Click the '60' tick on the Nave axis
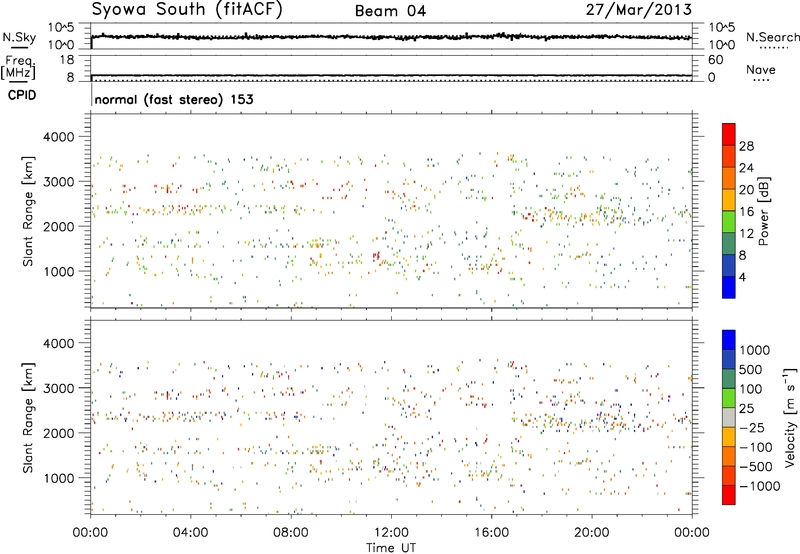Viewport: 800px width, 554px height. [715, 60]
